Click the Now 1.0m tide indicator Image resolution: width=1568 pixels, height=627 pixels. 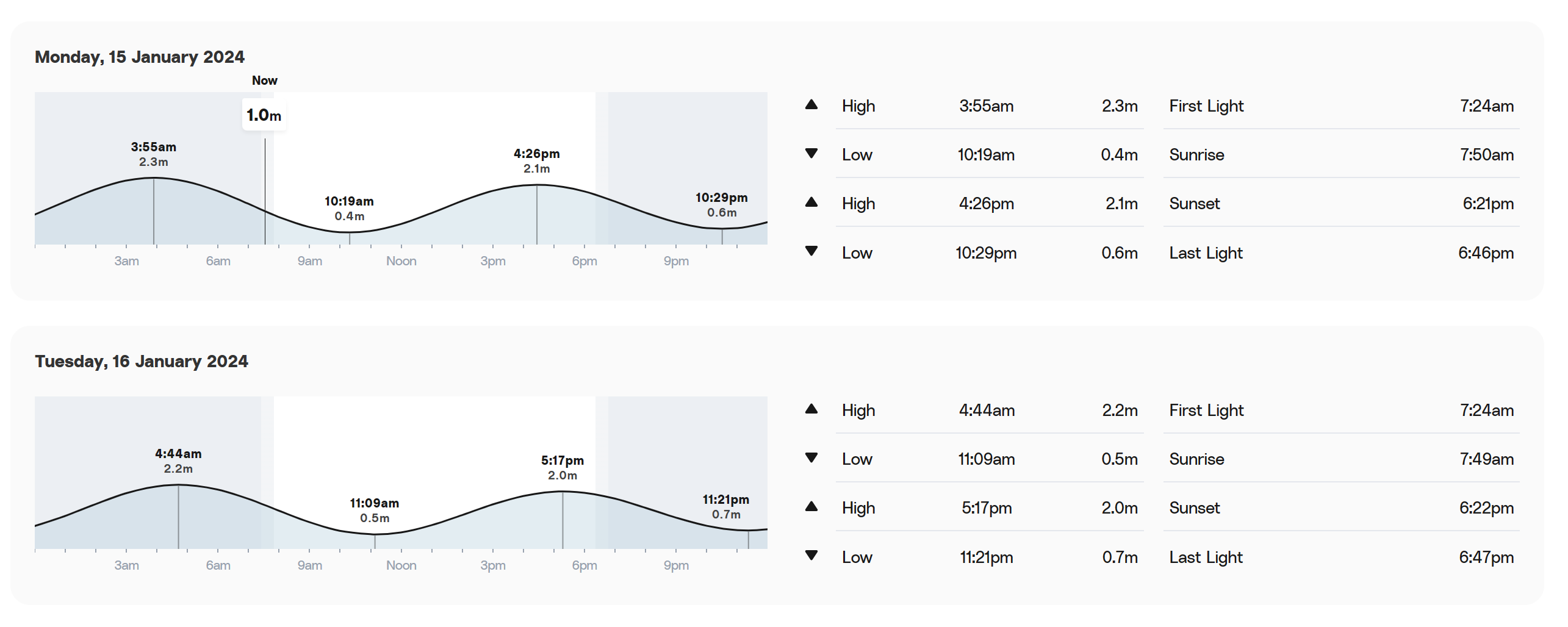pyautogui.click(x=264, y=115)
